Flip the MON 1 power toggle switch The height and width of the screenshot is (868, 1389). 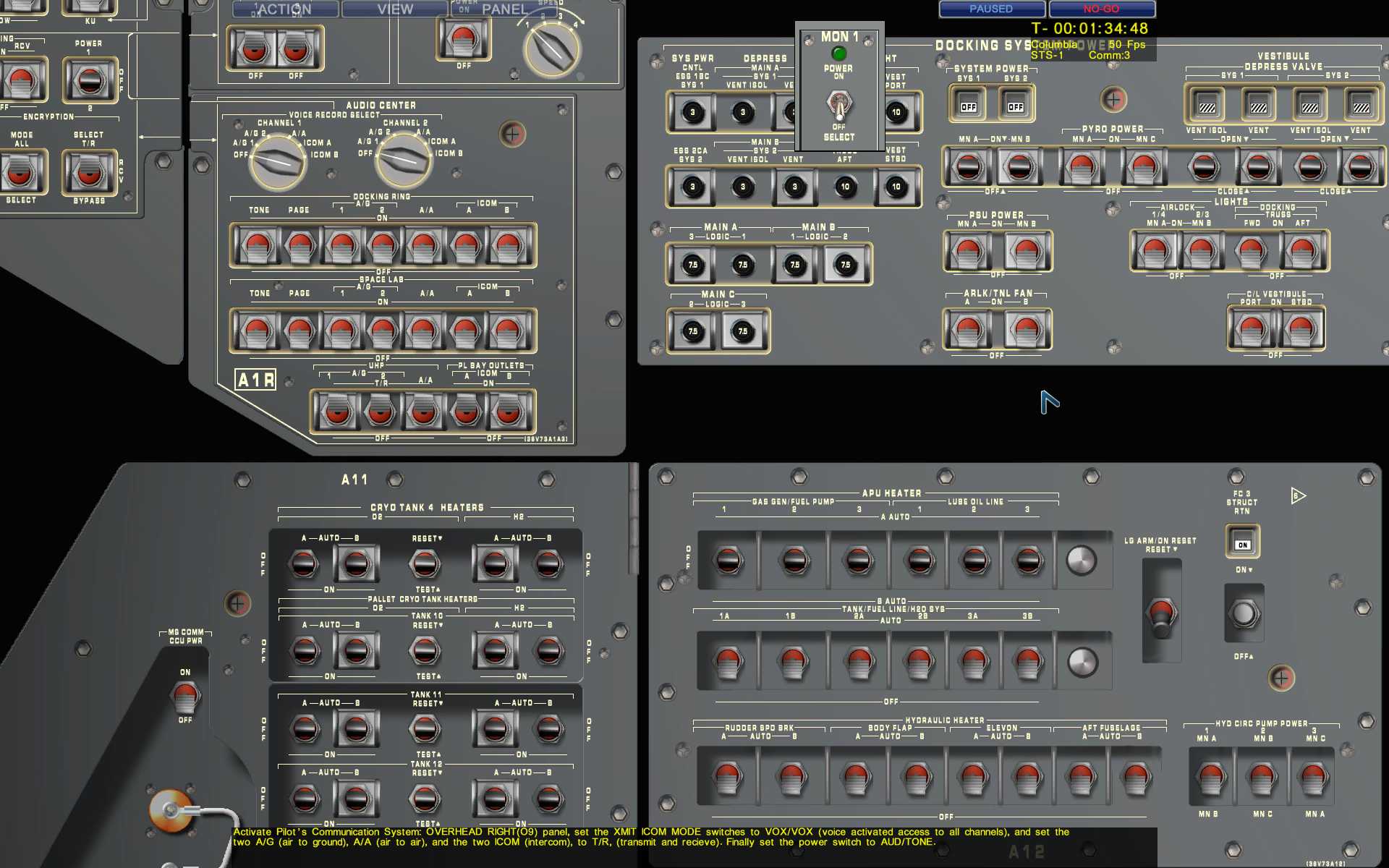click(x=839, y=105)
